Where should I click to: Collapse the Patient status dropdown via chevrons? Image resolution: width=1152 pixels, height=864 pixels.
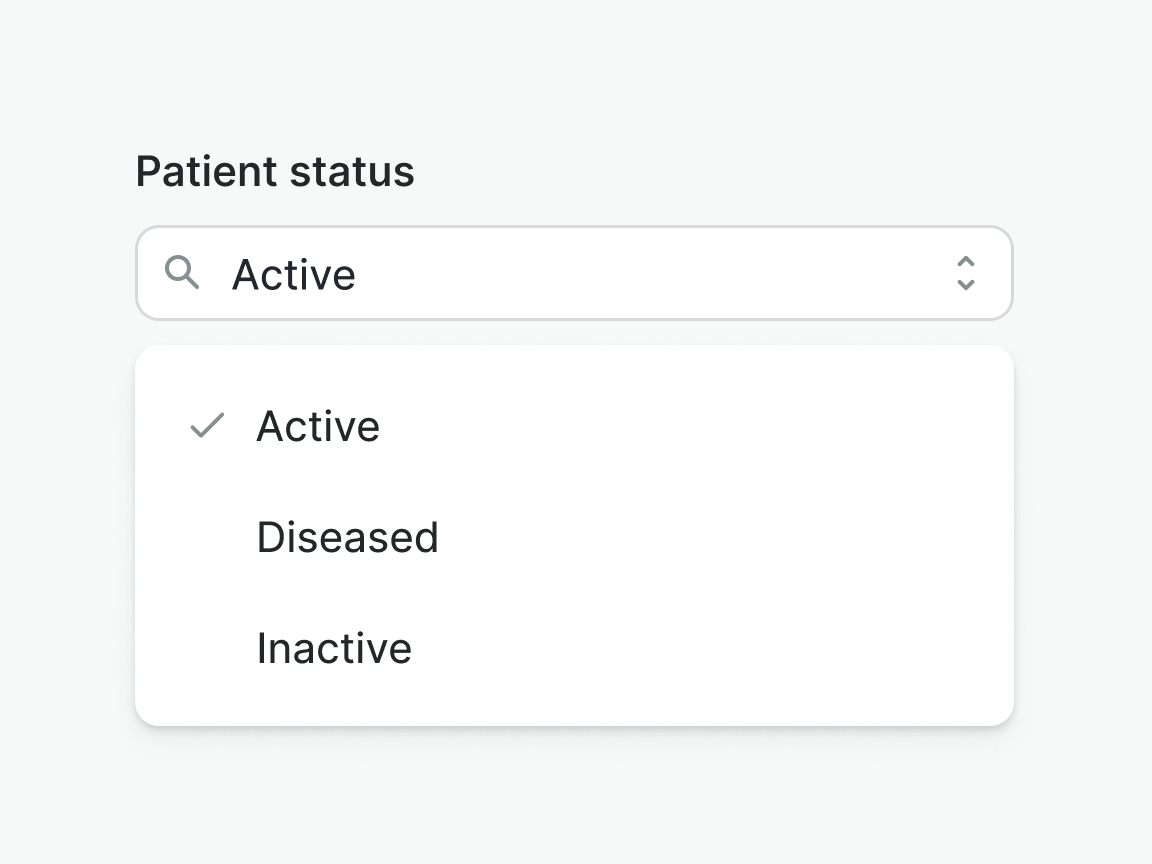pyautogui.click(x=965, y=273)
